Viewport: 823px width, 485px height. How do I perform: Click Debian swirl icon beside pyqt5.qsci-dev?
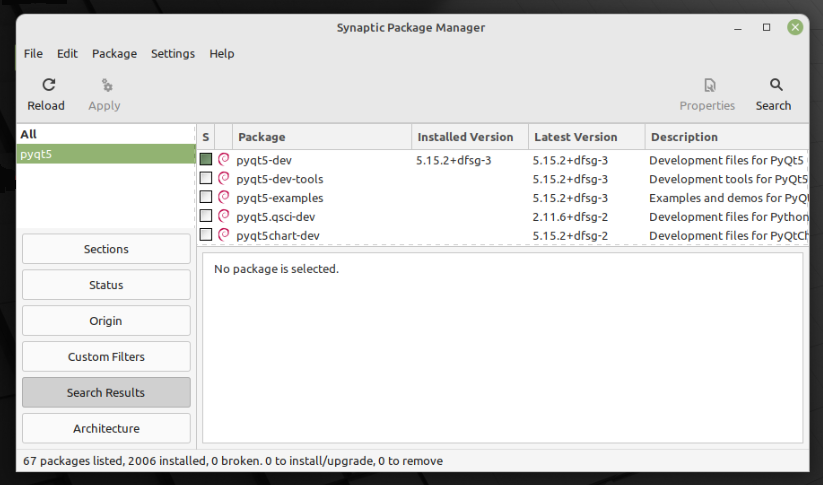224,216
